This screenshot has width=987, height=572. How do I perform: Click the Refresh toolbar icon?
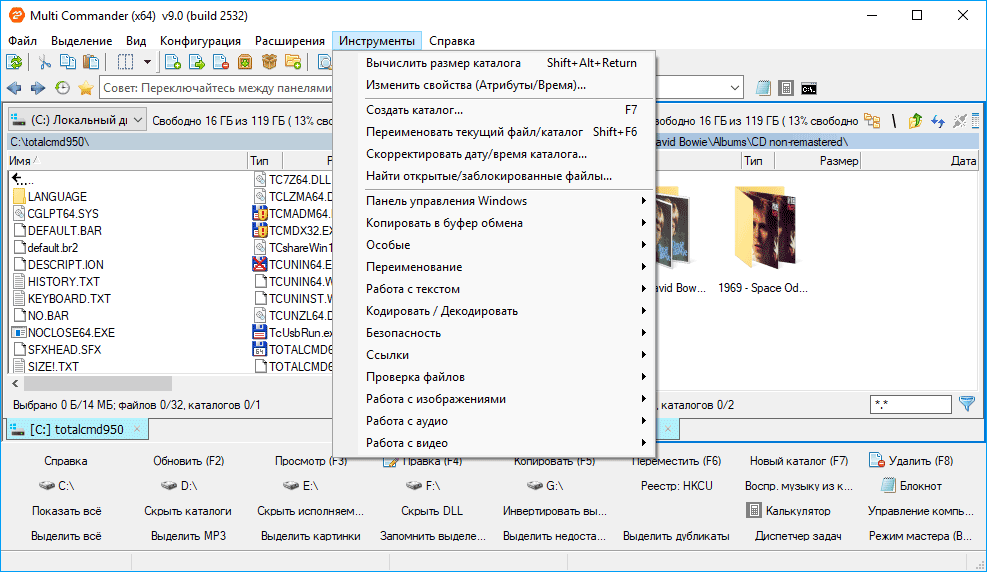pos(14,62)
